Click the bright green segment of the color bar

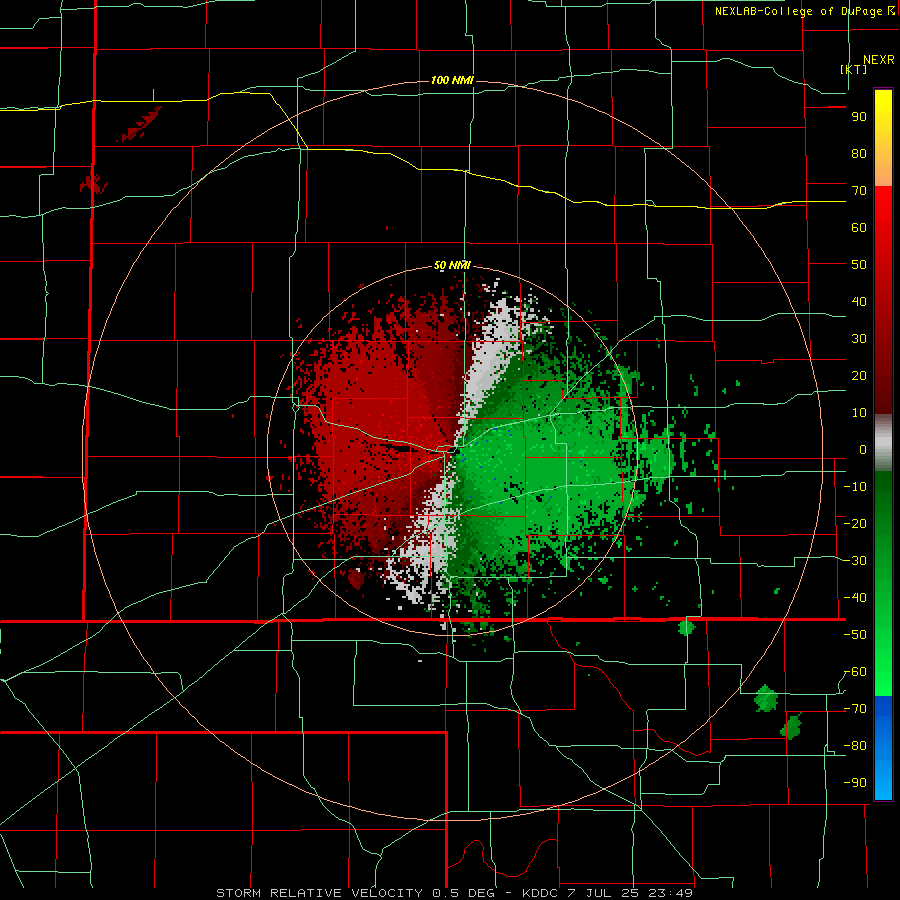883,583
